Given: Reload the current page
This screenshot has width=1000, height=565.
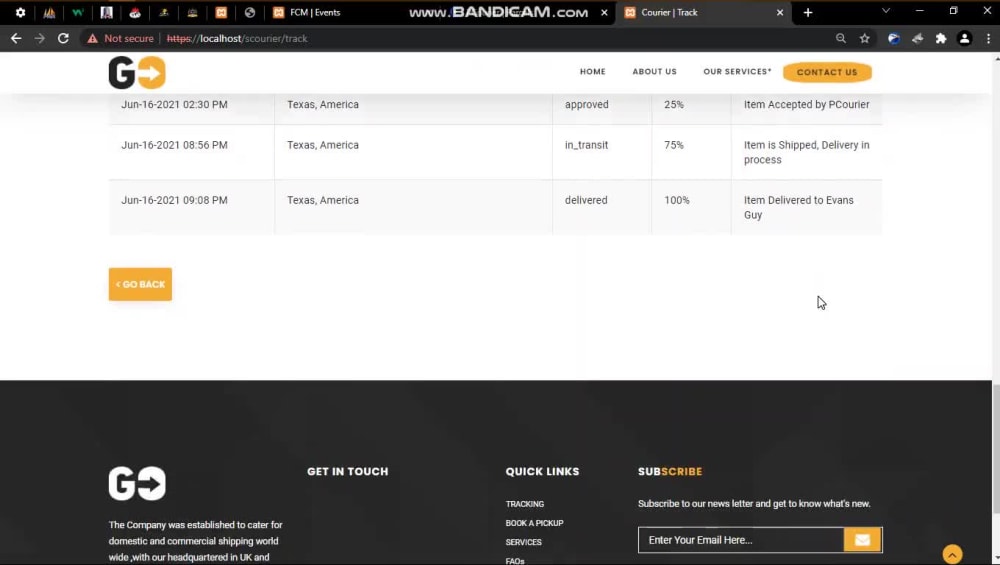Looking at the screenshot, I should click(63, 38).
